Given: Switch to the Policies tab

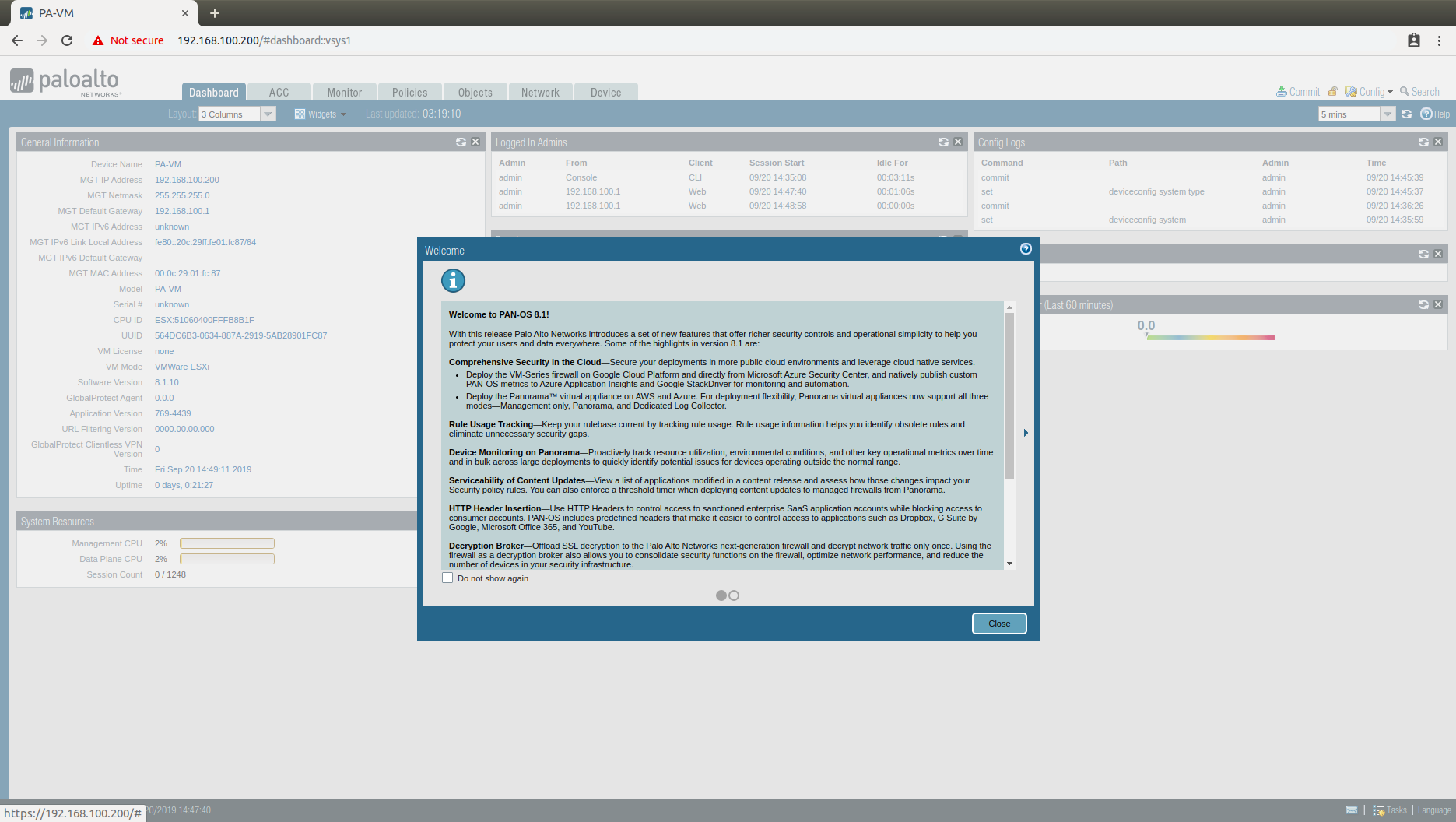Looking at the screenshot, I should click(x=409, y=92).
